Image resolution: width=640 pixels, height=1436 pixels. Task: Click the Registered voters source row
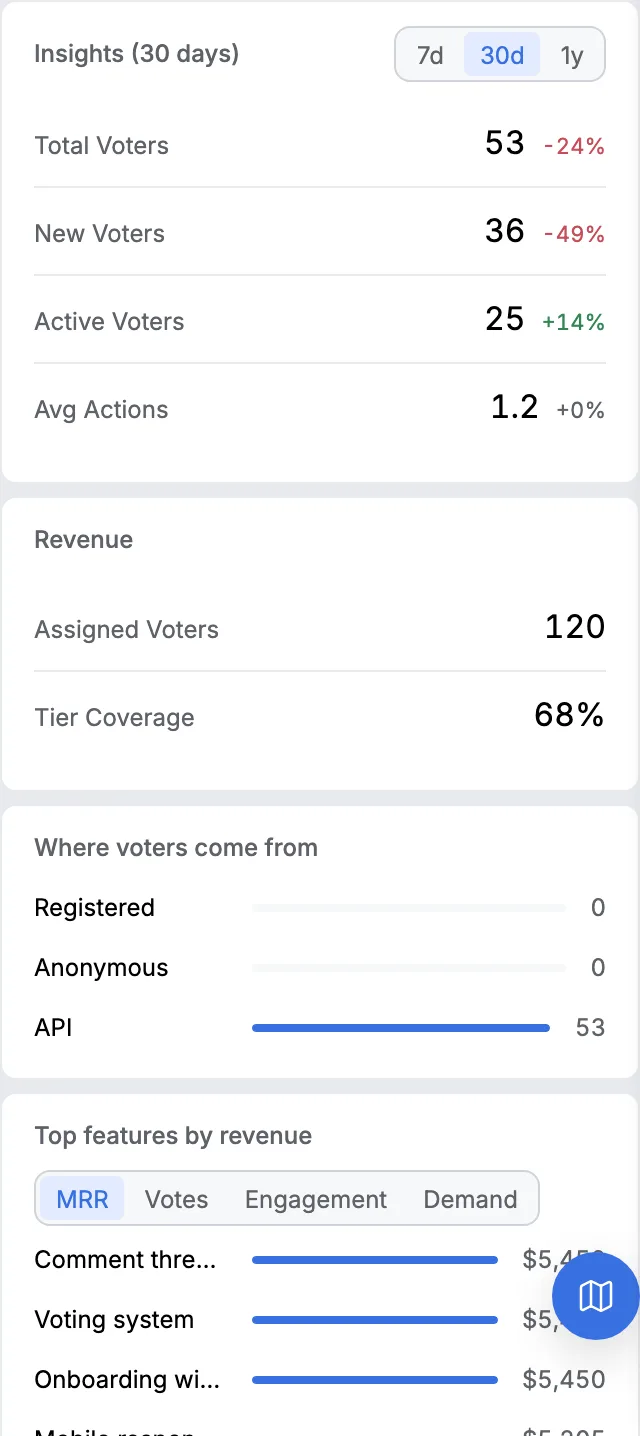320,908
